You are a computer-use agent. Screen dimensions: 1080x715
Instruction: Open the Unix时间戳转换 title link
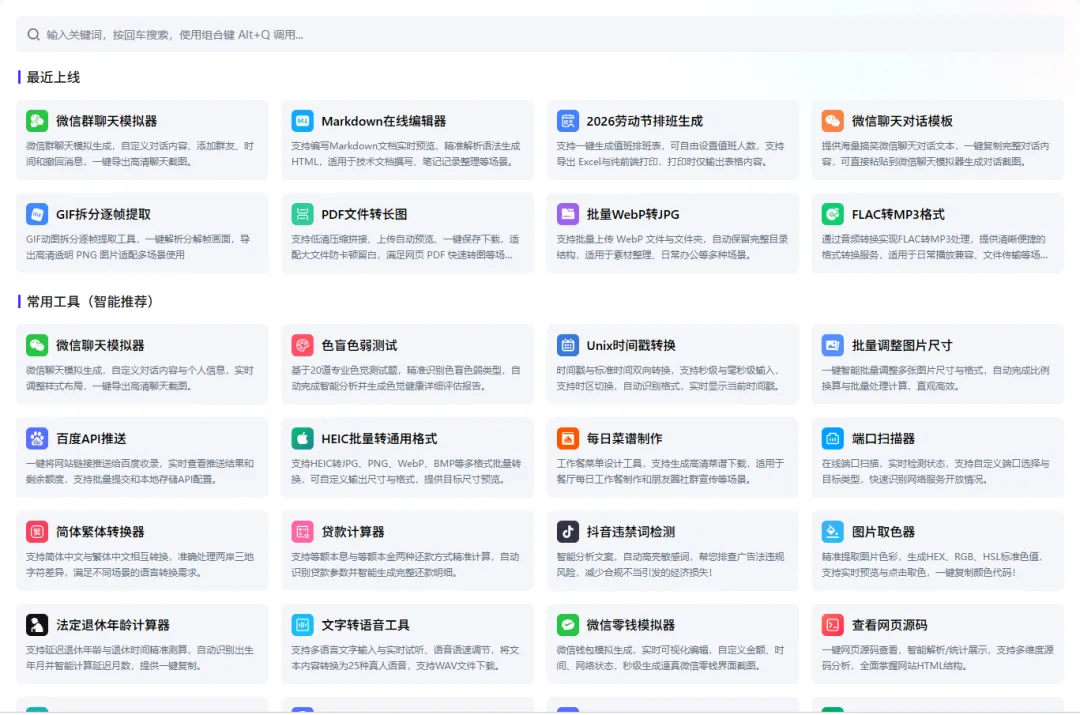point(631,346)
